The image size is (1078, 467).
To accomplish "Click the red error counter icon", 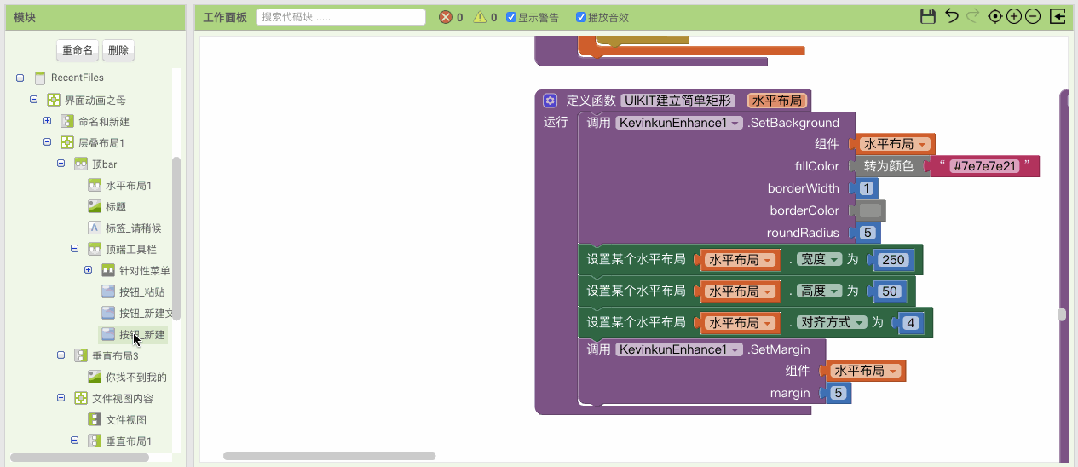I will click(446, 17).
